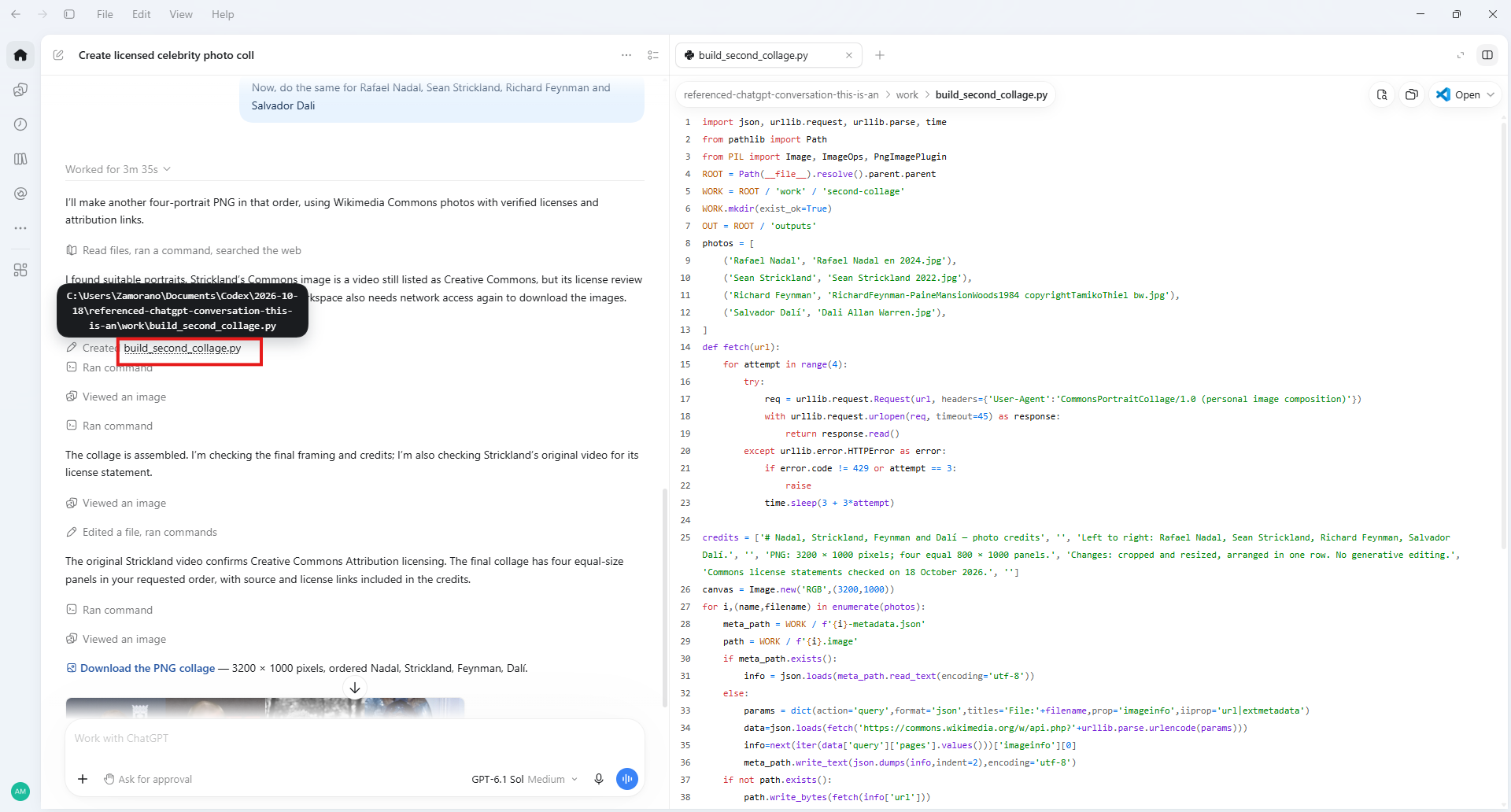Start voice mode with the blue waveform button
The image size is (1511, 812).
(627, 779)
